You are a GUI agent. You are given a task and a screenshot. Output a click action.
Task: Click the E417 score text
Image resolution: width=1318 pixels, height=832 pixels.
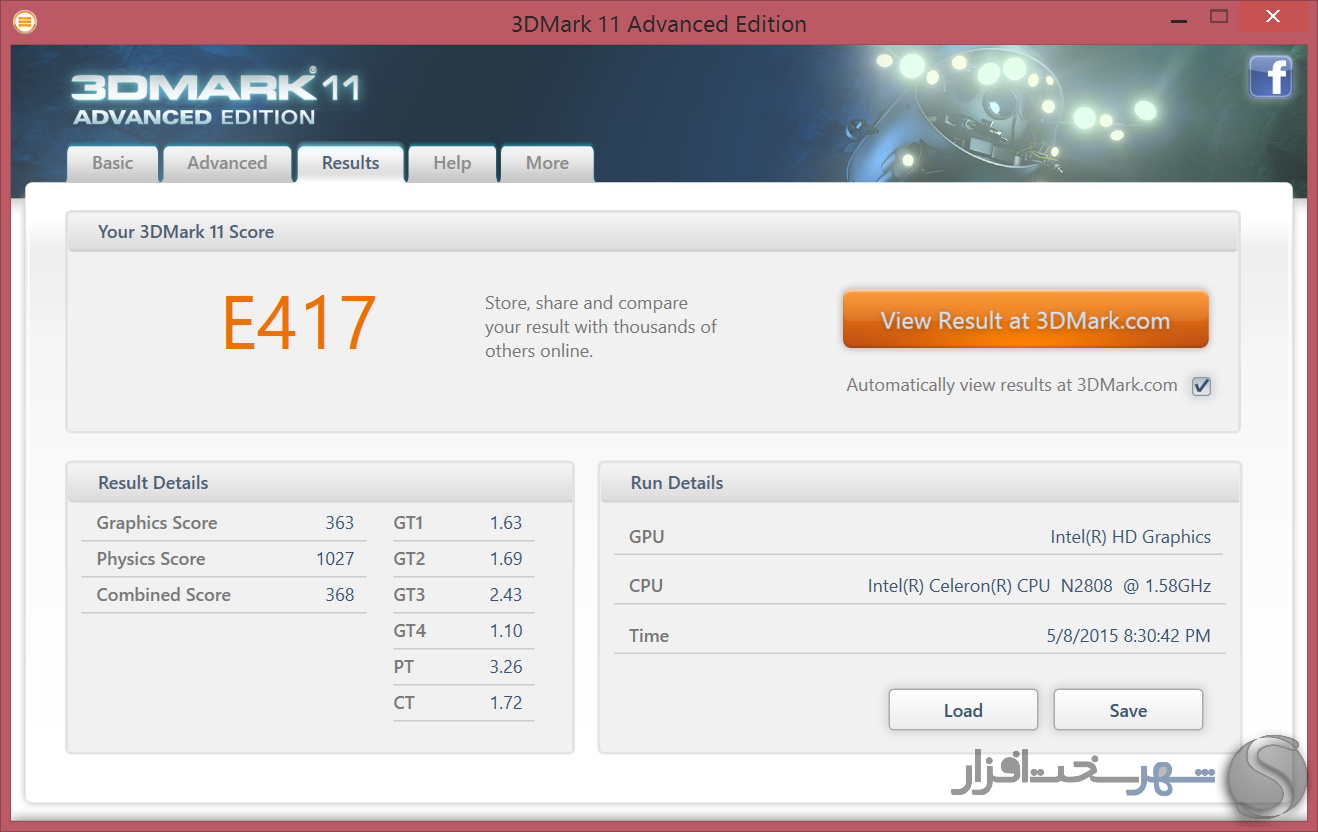pos(299,323)
